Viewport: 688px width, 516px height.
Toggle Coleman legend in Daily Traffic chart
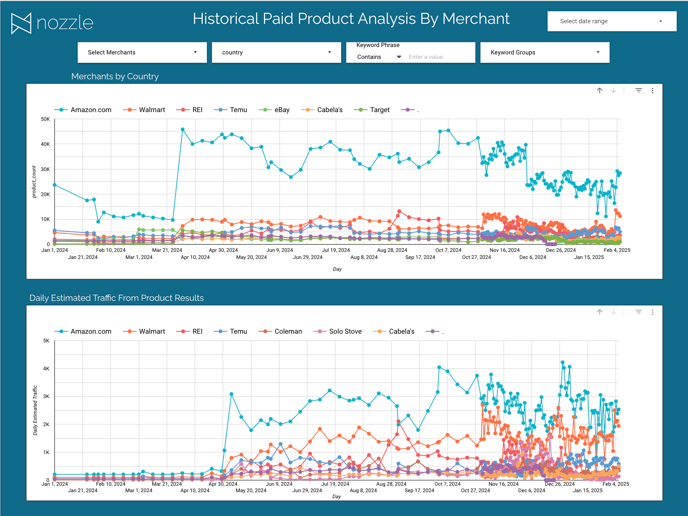280,331
